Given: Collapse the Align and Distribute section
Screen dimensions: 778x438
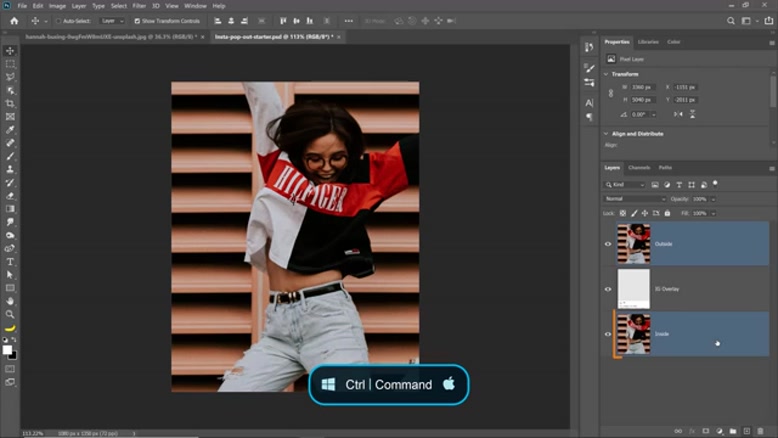Looking at the screenshot, I should click(606, 133).
